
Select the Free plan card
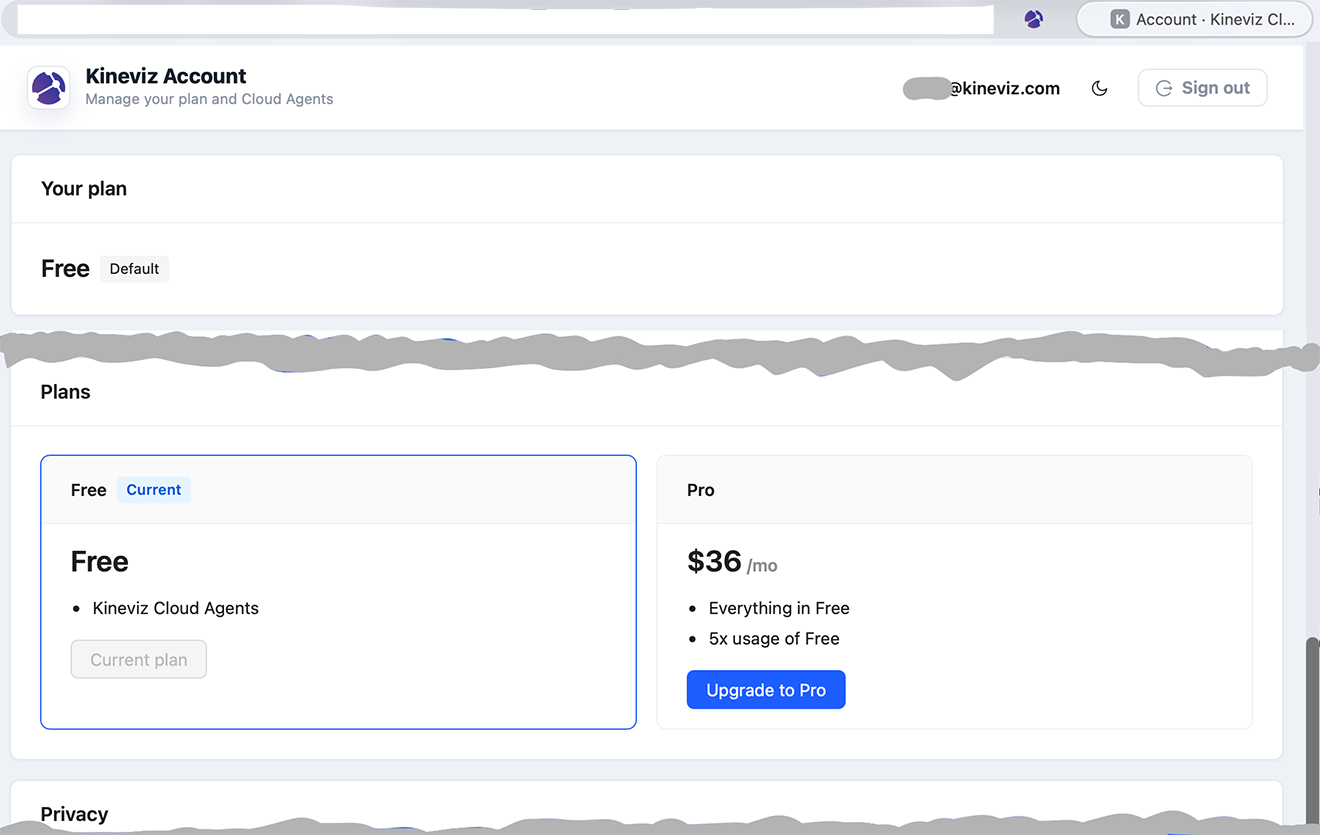[338, 592]
